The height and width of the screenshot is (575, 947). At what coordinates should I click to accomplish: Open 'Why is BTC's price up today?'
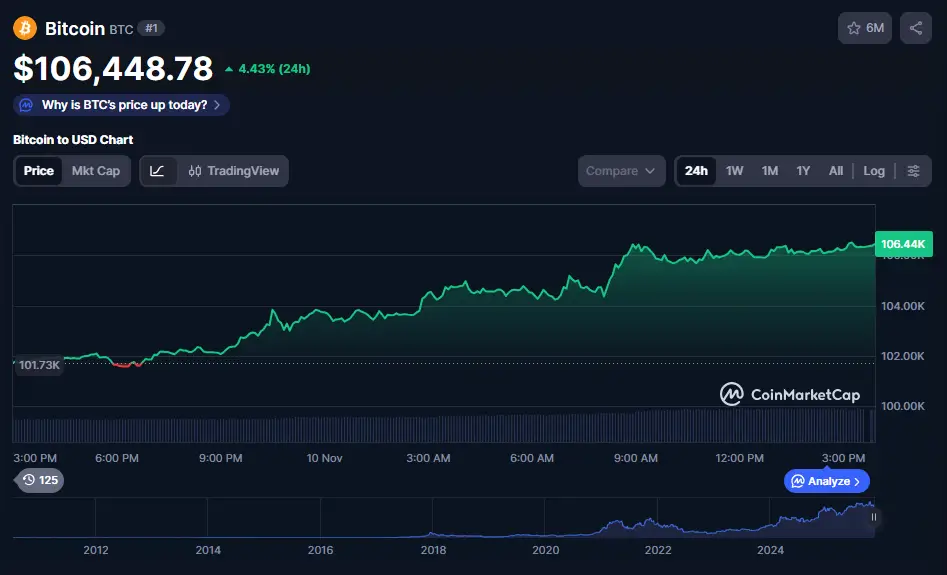(x=121, y=105)
